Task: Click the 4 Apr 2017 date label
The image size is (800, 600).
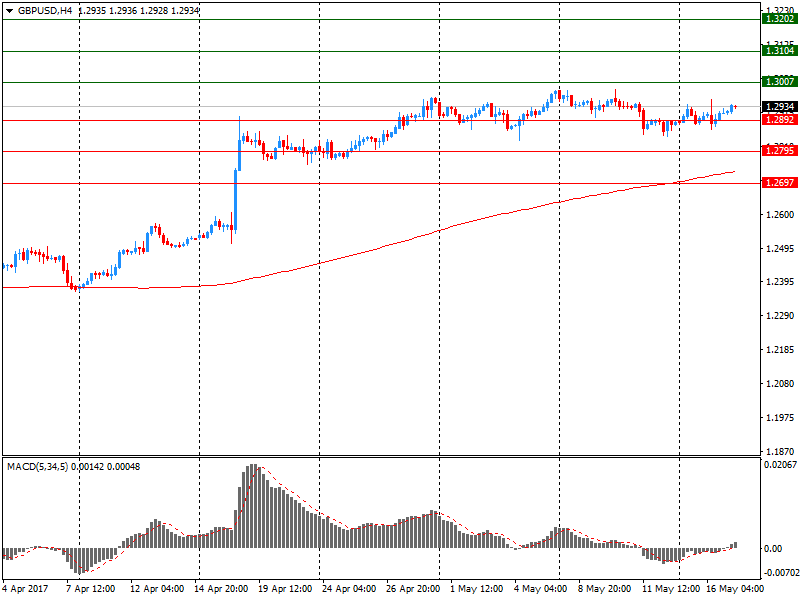Action: pos(25,589)
